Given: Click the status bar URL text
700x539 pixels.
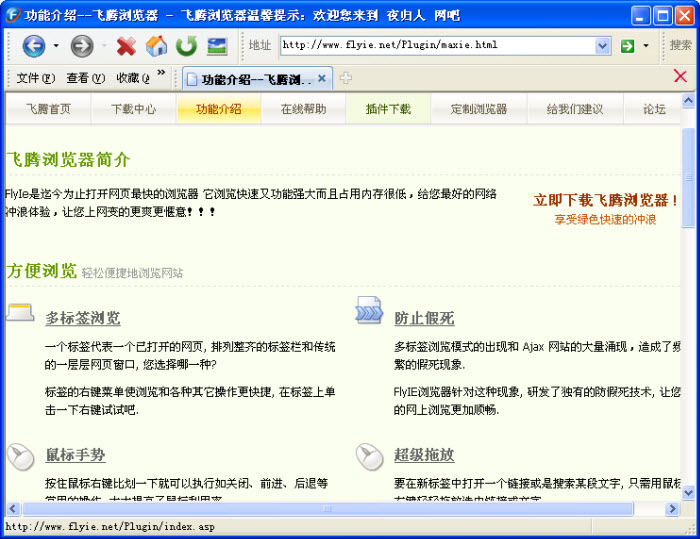Looking at the screenshot, I should (x=110, y=526).
